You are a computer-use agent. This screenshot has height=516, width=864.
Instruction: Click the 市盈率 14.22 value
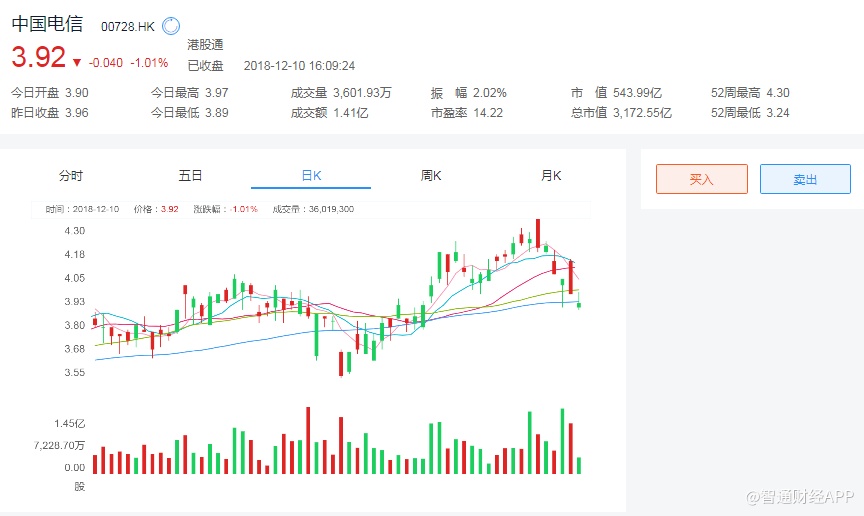click(489, 113)
